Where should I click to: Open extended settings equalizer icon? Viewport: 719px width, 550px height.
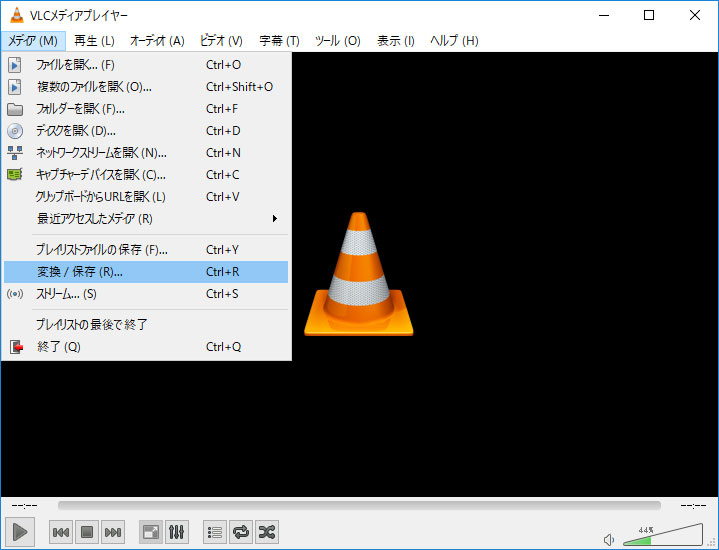click(x=176, y=533)
